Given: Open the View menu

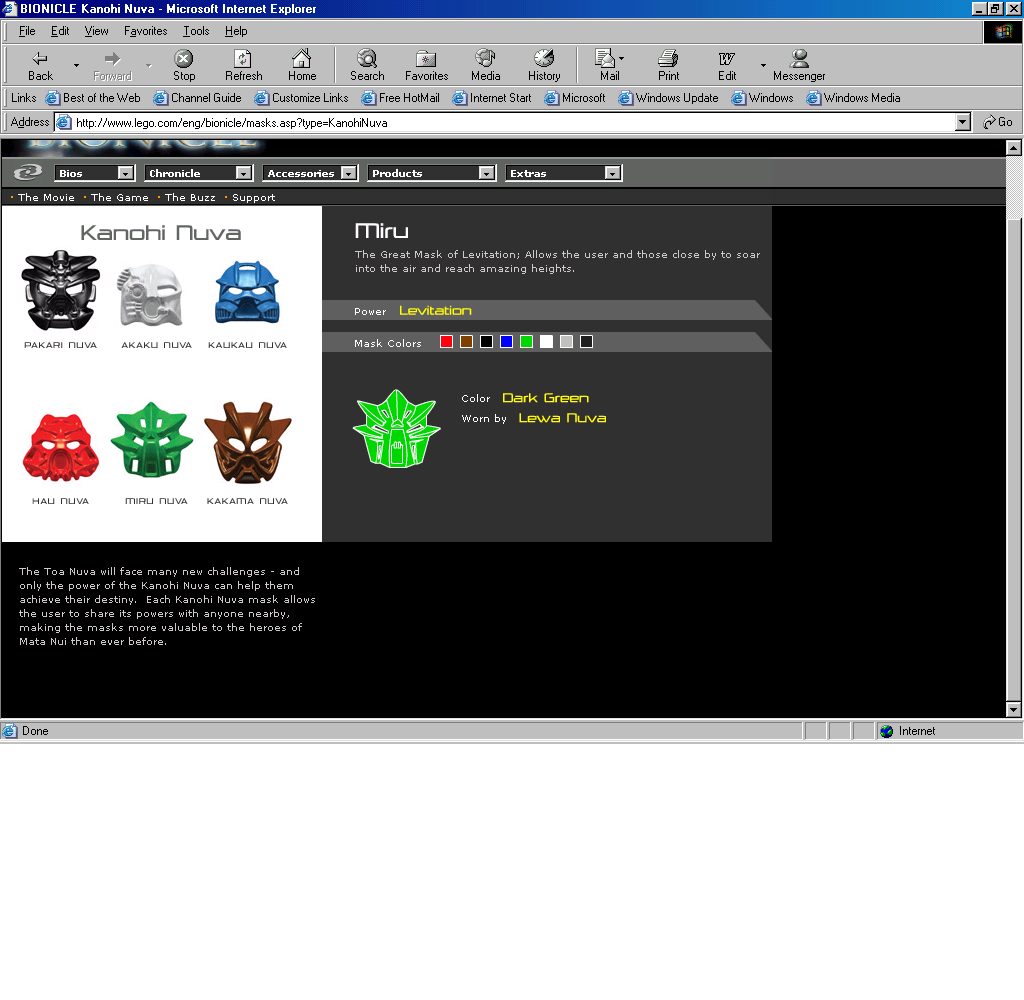Looking at the screenshot, I should (x=96, y=31).
